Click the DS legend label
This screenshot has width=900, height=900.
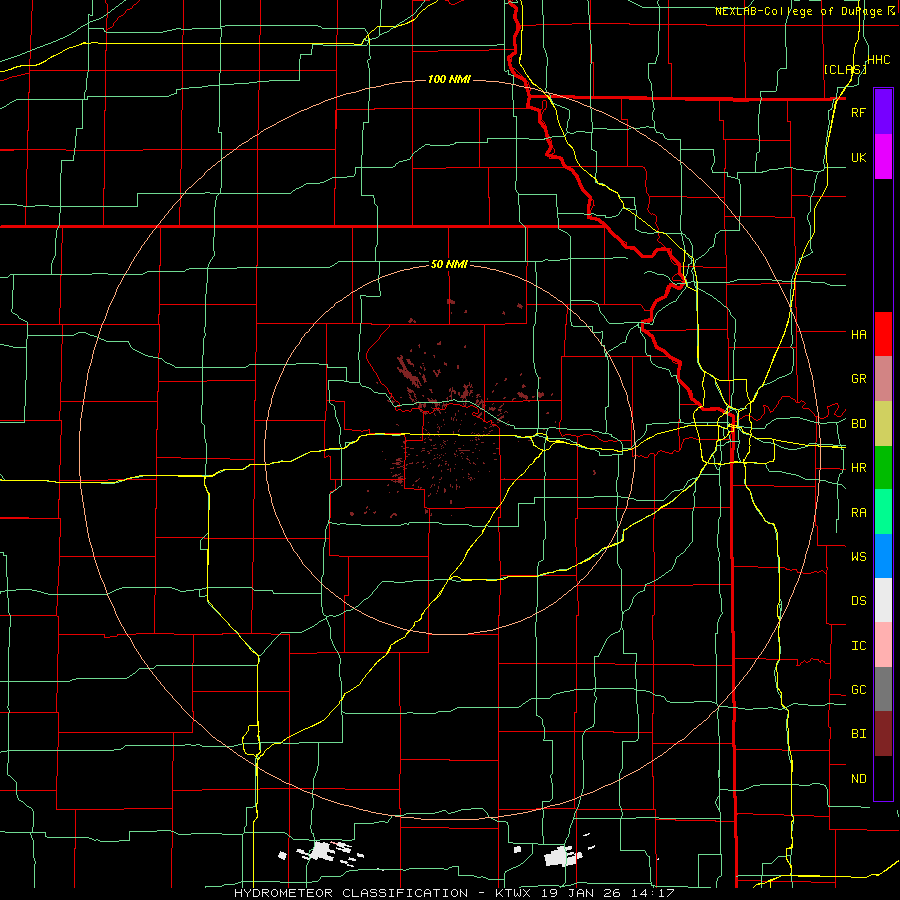(858, 601)
